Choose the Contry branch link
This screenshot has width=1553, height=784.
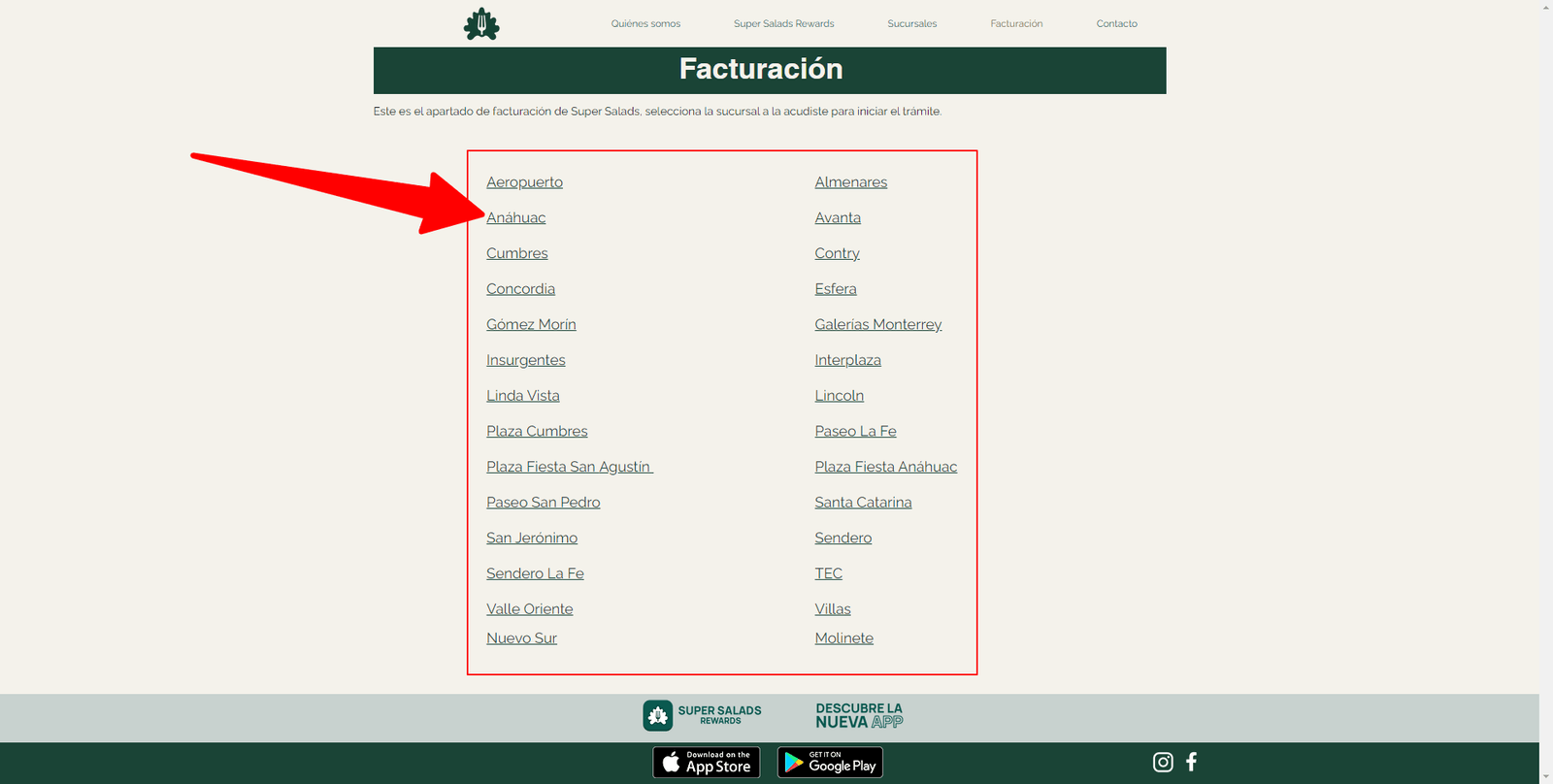tap(837, 253)
